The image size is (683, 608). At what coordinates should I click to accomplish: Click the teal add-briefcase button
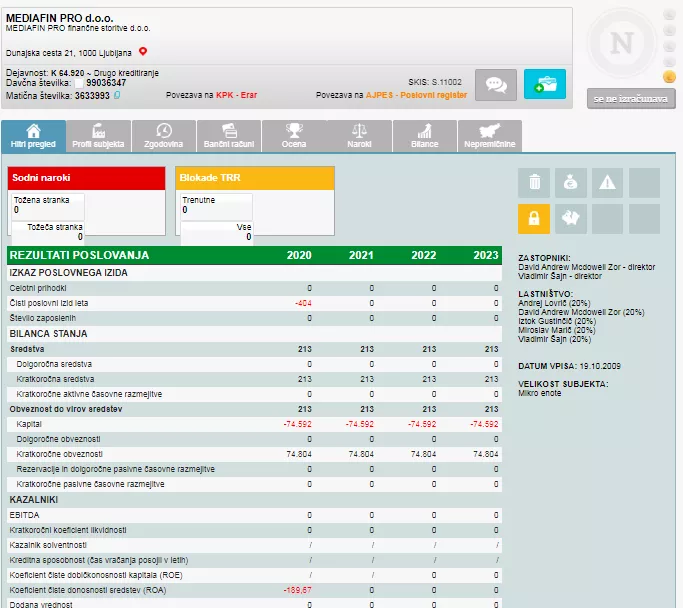tap(545, 85)
